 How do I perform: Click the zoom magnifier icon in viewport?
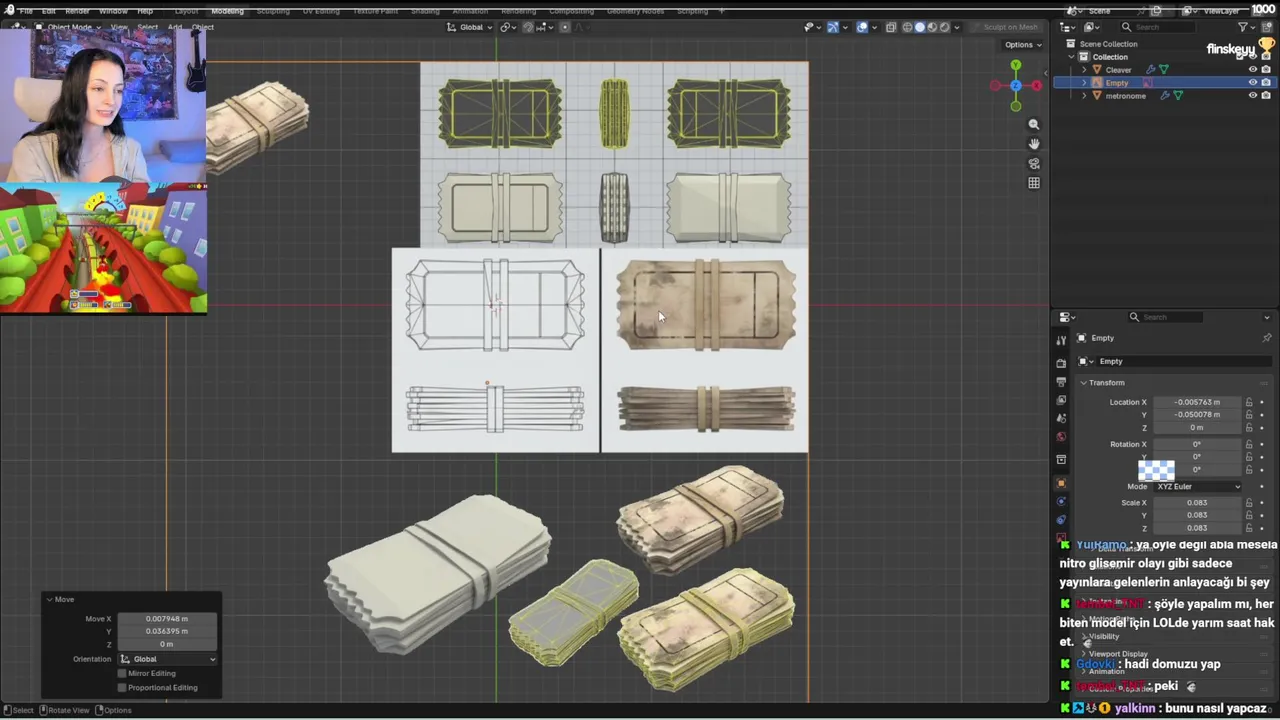[x=1034, y=124]
